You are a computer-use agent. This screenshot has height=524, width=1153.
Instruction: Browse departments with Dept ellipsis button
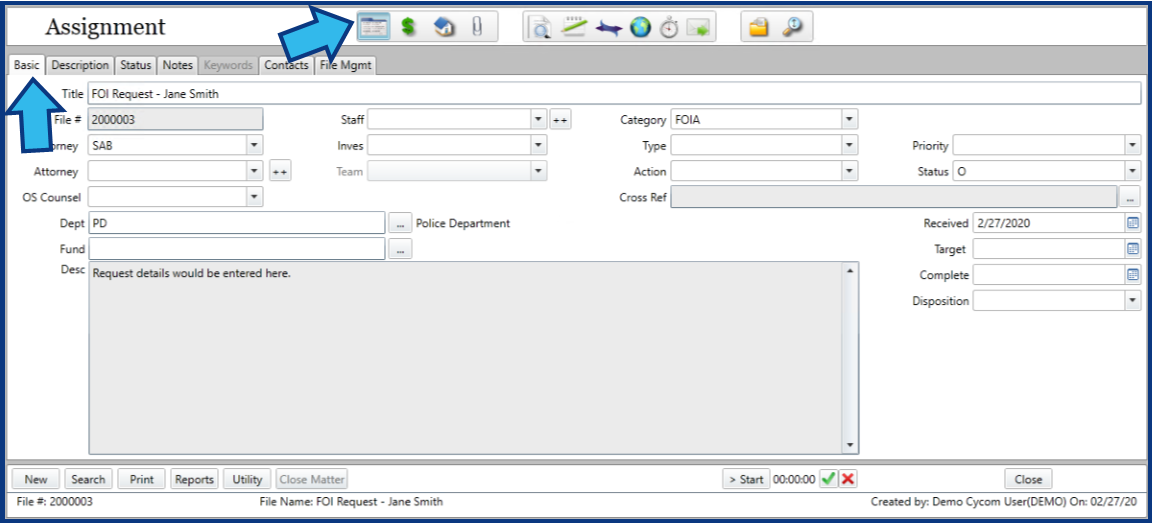(x=400, y=223)
